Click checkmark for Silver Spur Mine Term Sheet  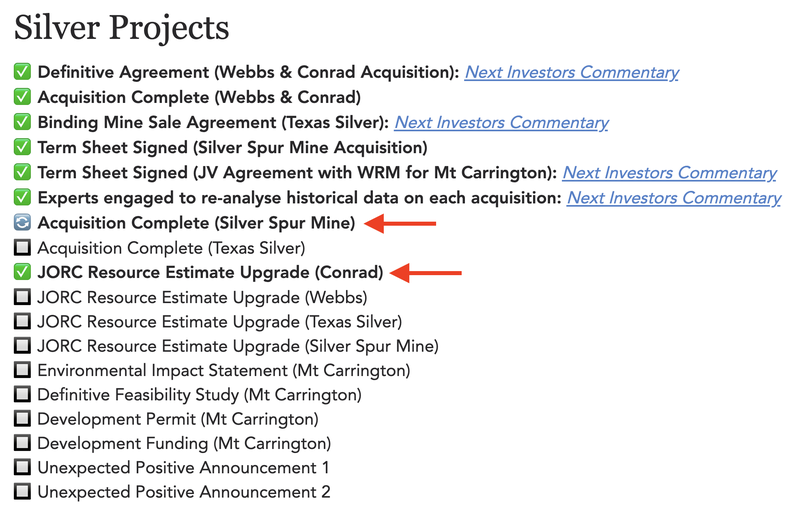click(22, 147)
